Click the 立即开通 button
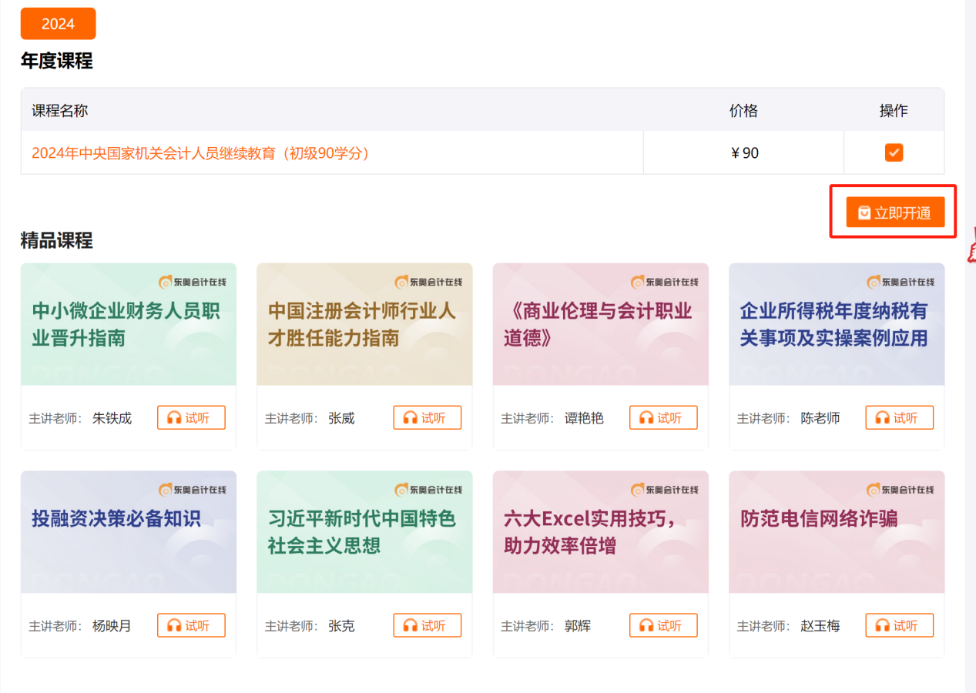 click(x=893, y=211)
